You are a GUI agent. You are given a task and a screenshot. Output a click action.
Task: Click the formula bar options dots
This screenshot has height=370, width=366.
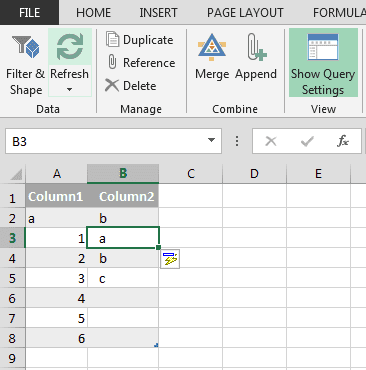tap(237, 141)
